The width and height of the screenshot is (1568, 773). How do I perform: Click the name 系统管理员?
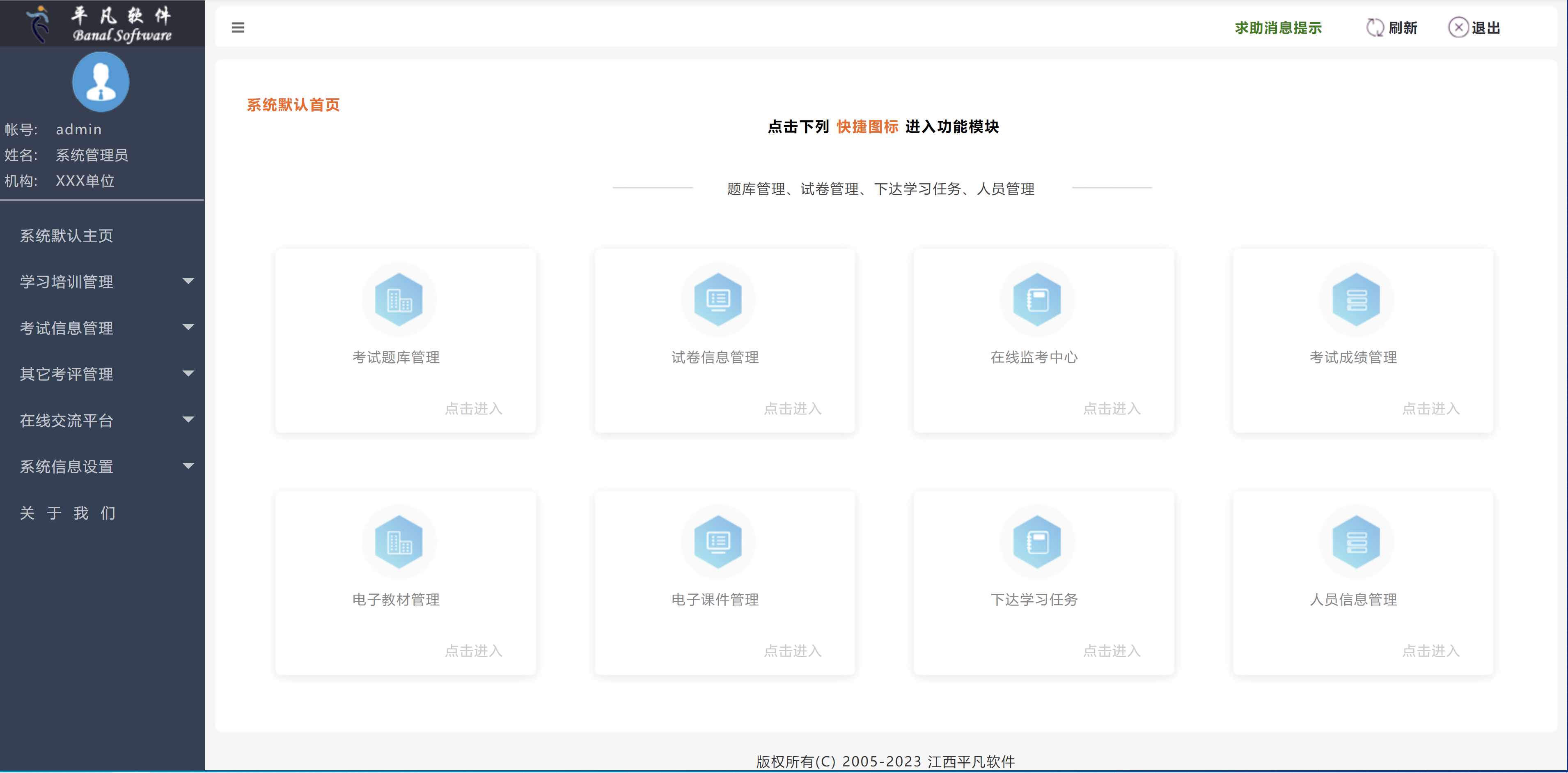(92, 155)
